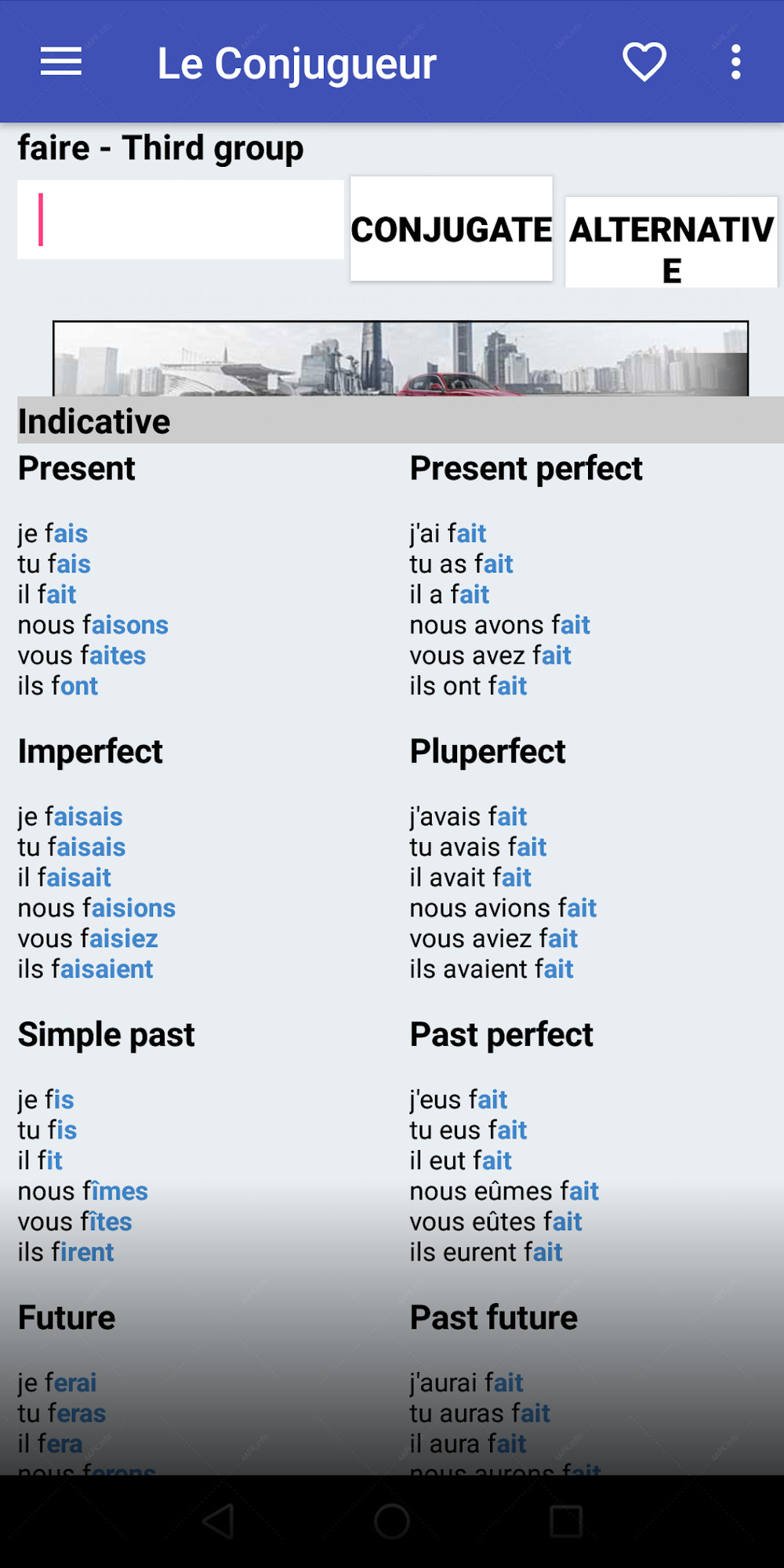Click the ALTERNATIVE button

pyautogui.click(x=672, y=242)
